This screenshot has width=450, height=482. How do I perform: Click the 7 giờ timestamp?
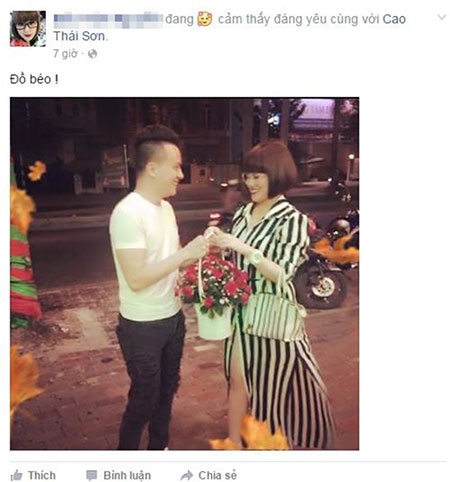tap(65, 53)
